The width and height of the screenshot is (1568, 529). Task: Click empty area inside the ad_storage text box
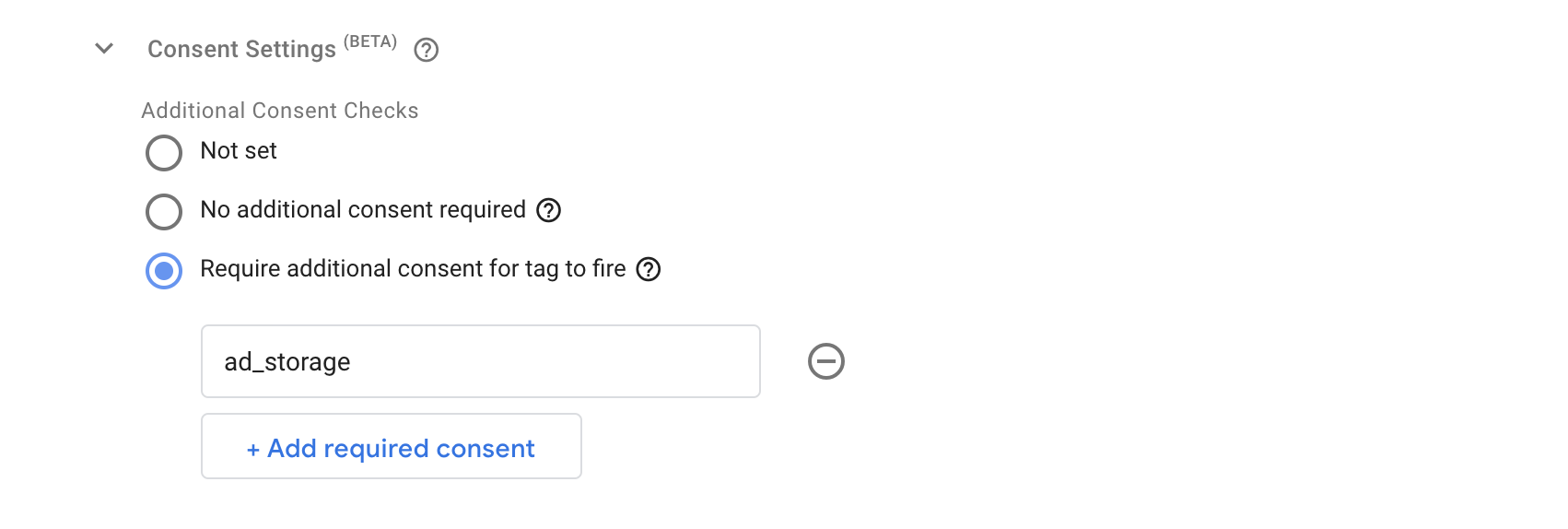(553, 361)
